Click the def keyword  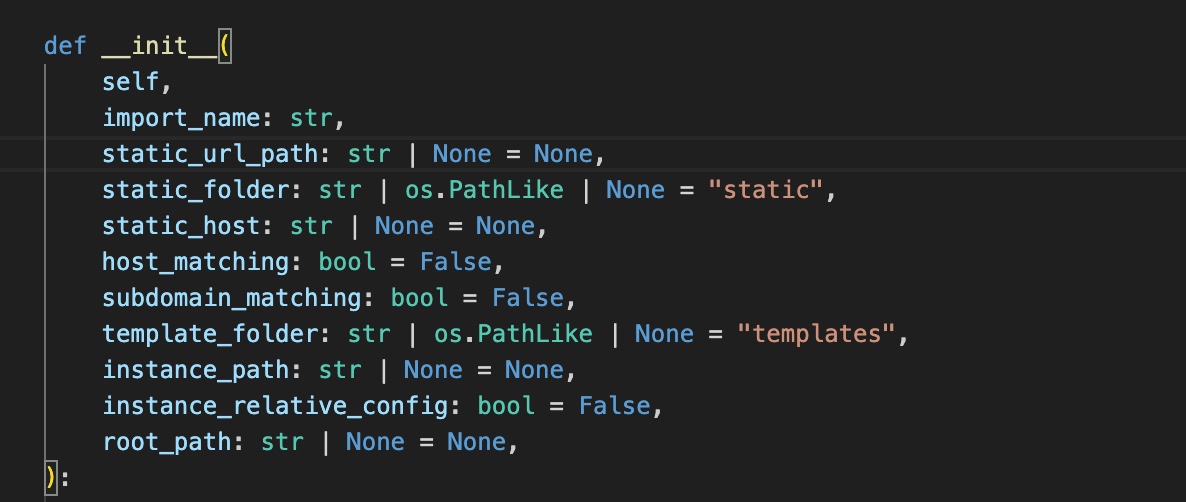65,46
